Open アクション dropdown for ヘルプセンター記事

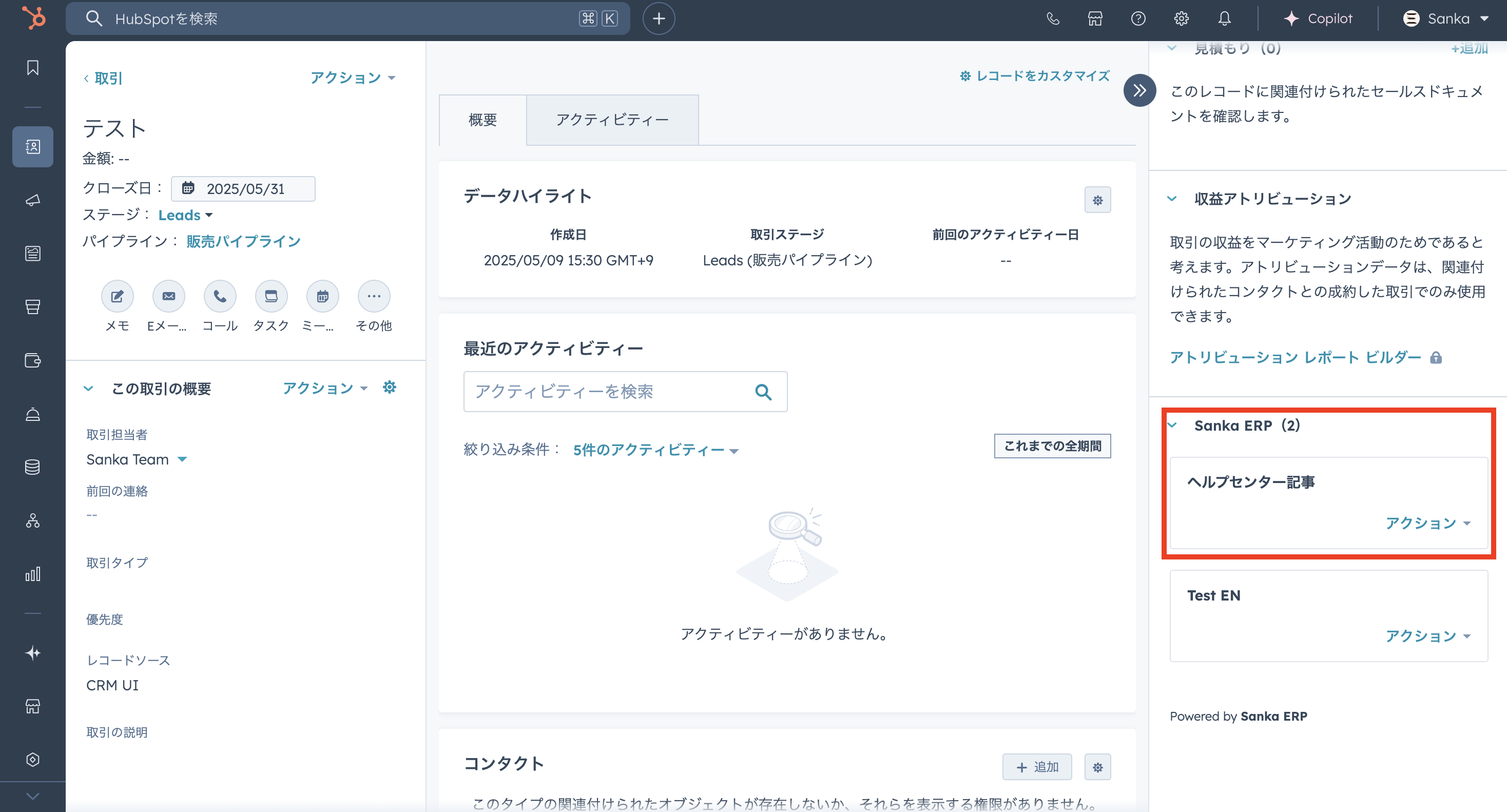point(1427,523)
